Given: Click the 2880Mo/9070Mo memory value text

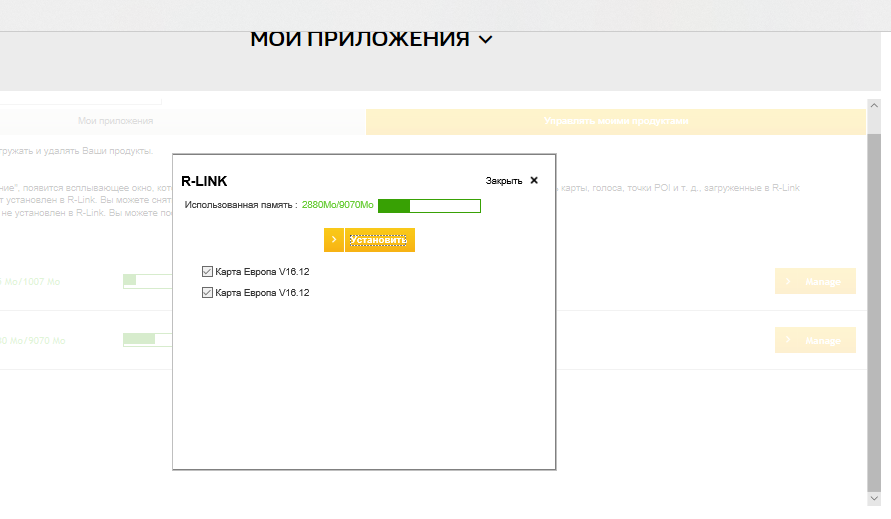Looking at the screenshot, I should [338, 205].
